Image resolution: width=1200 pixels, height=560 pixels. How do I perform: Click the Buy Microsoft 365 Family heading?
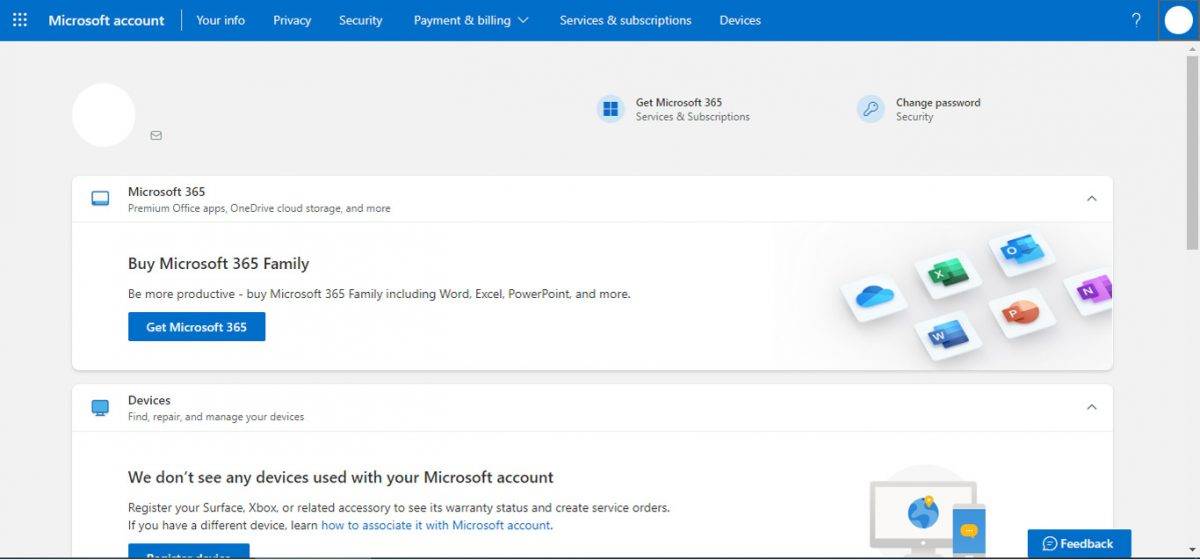pyautogui.click(x=219, y=264)
